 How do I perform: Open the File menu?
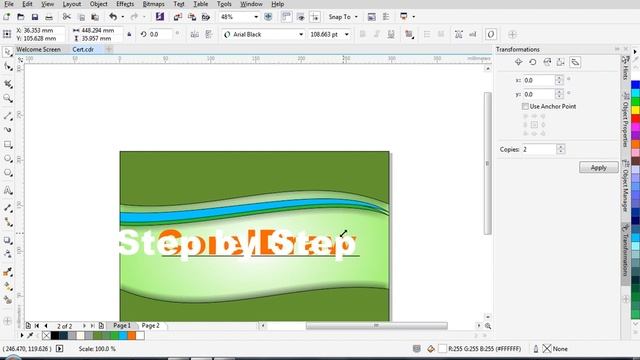coord(9,4)
